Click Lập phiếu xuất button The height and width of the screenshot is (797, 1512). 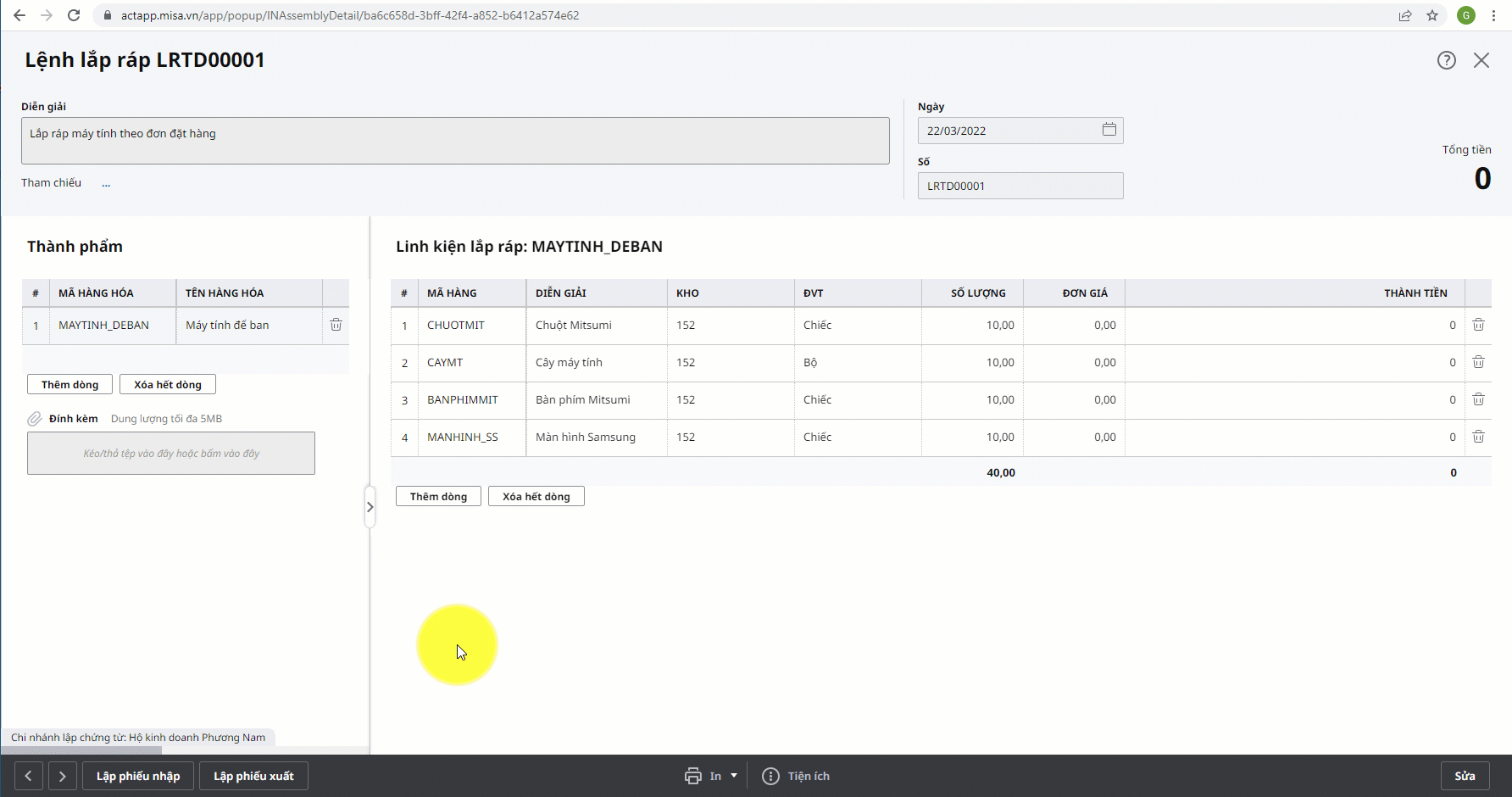click(x=253, y=776)
